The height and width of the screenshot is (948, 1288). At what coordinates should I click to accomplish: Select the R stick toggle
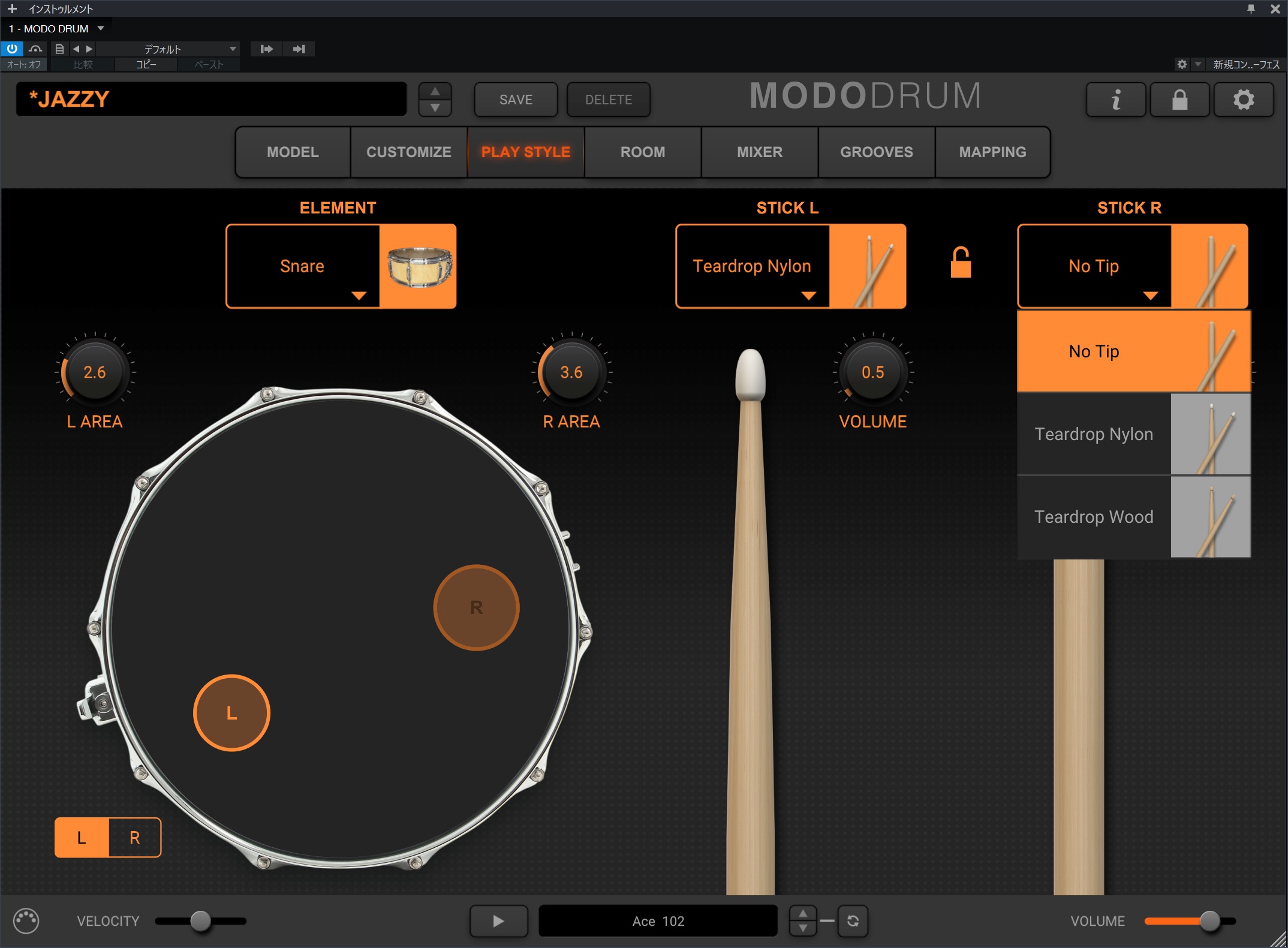[135, 838]
